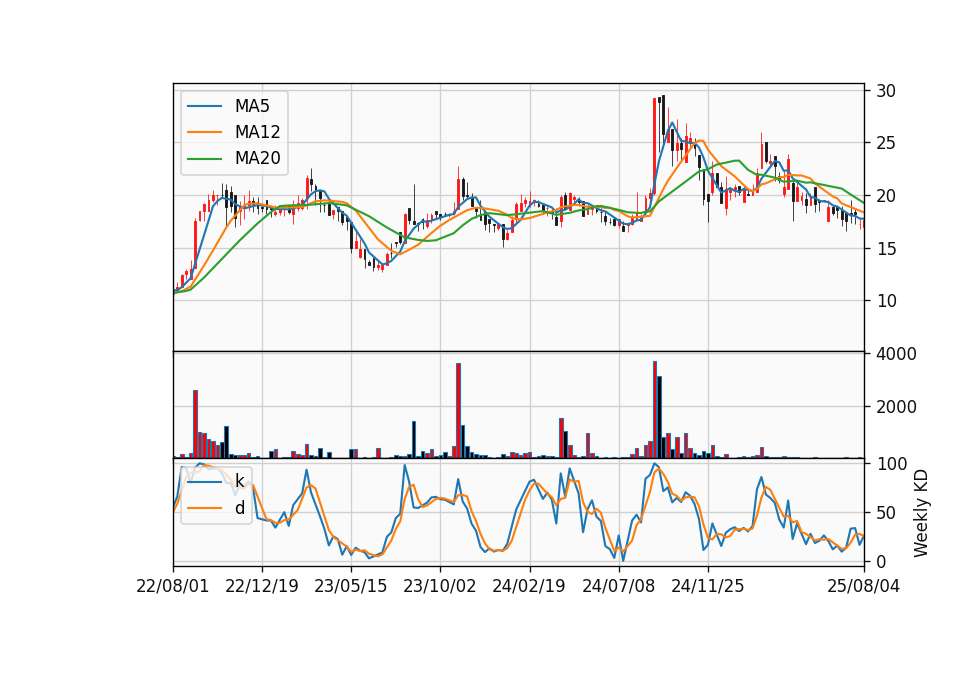The width and height of the screenshot is (960, 690).
Task: Click the MA5 legend label
Action: pyautogui.click(x=252, y=106)
